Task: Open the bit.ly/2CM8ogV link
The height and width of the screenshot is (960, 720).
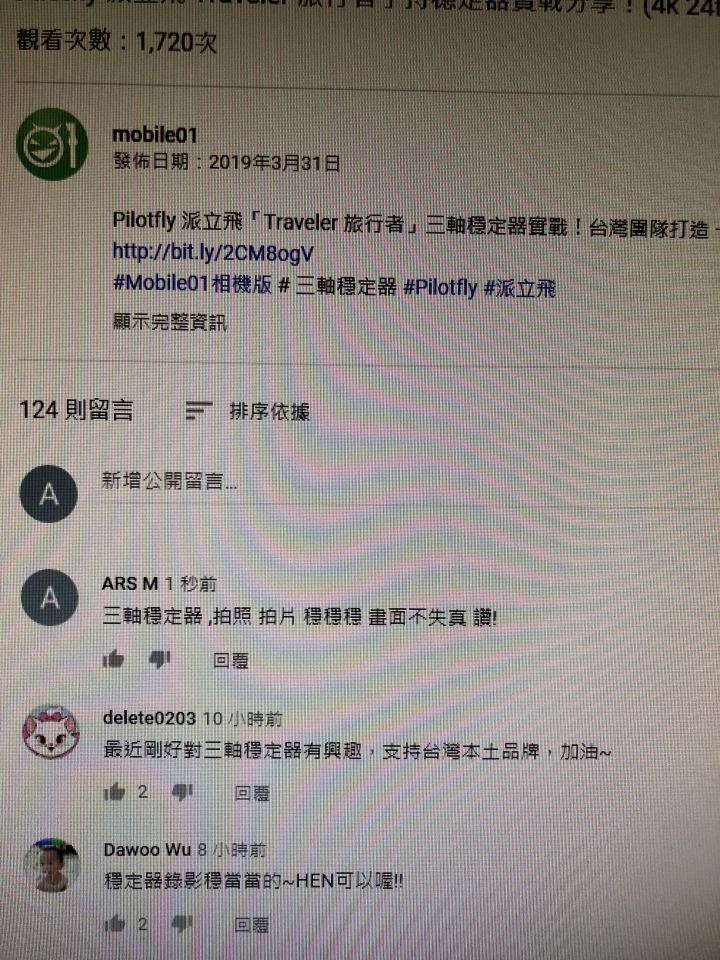Action: click(x=213, y=253)
